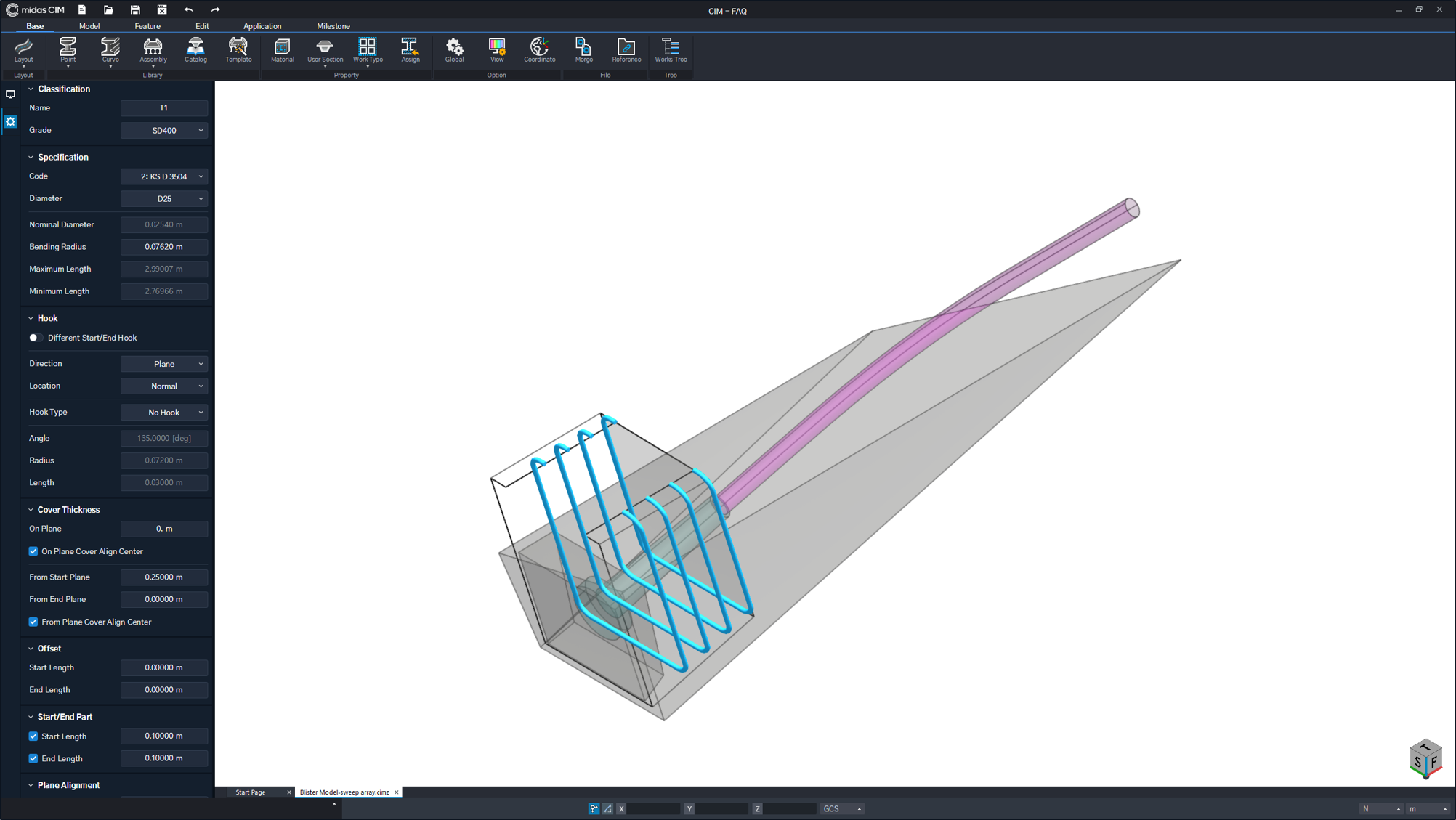Click the New file icon in title bar
Screen dimensions: 1456x820
81,10
